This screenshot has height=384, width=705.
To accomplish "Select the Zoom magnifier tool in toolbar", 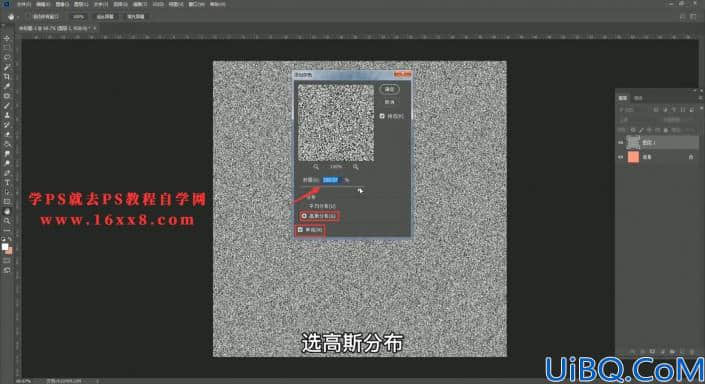I will point(7,221).
